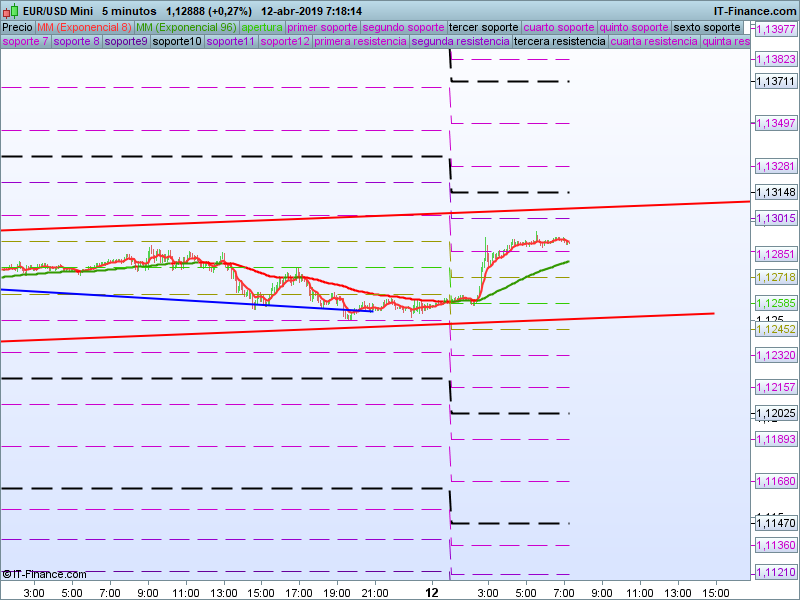This screenshot has height=600, width=800.
Task: Click the apertura indicator label
Action: point(262,27)
